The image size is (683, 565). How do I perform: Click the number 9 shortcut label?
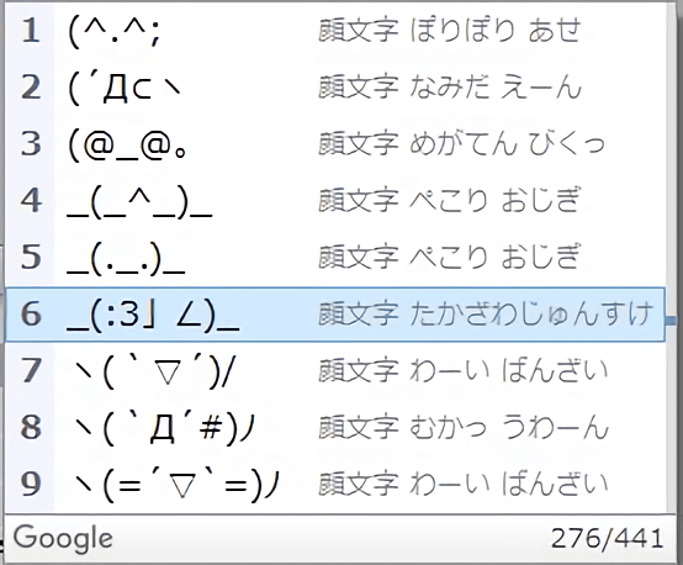[31, 484]
